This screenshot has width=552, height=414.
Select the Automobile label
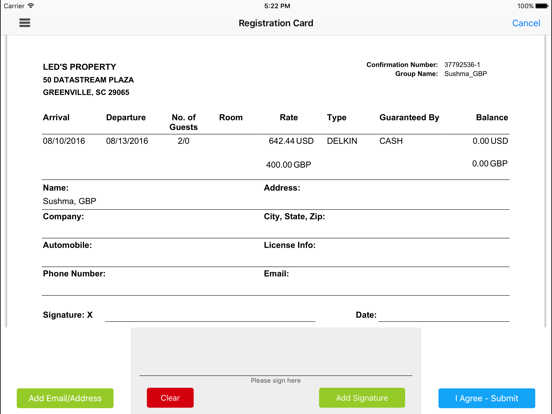click(x=67, y=245)
